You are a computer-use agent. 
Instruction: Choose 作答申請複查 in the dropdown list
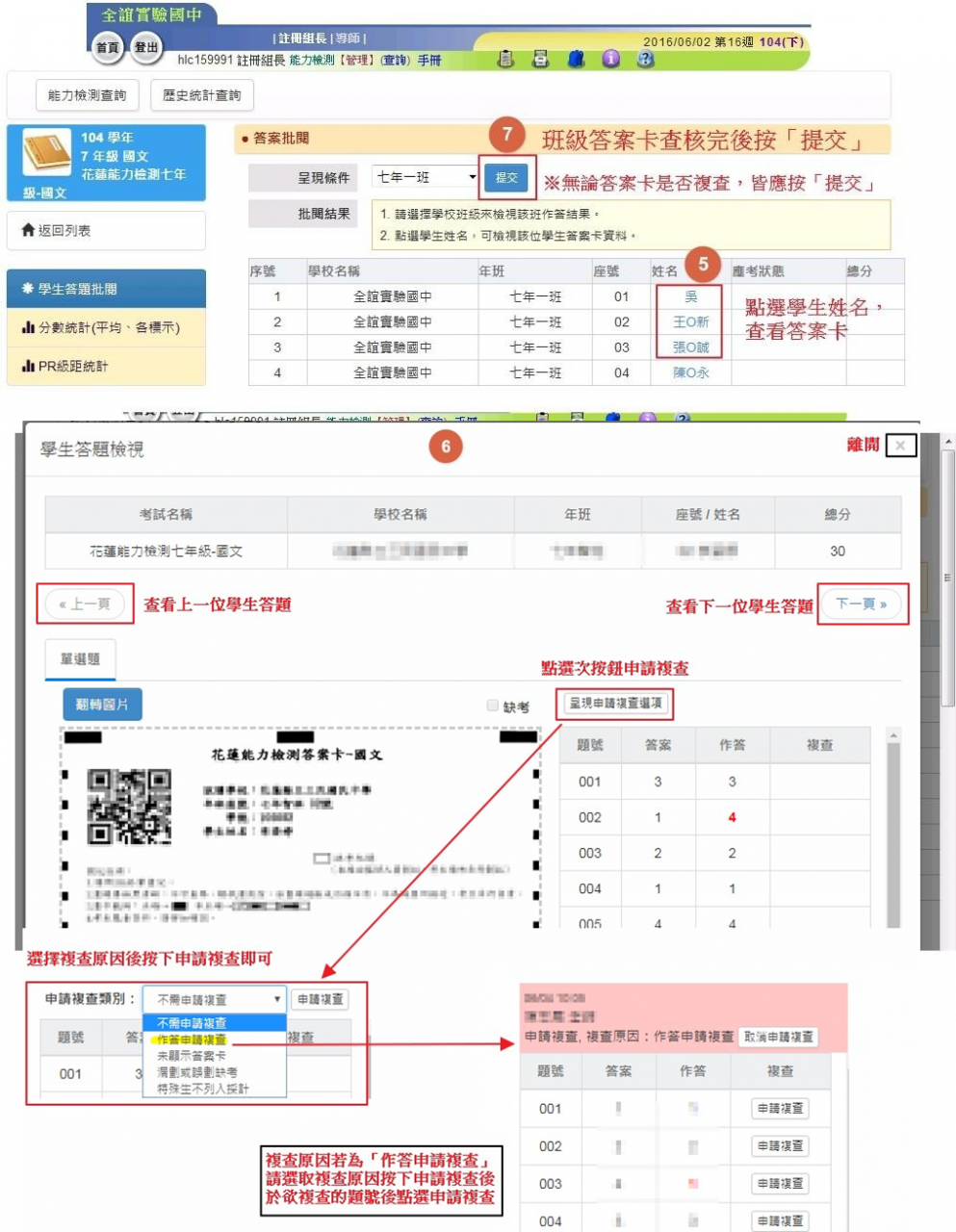193,1039
